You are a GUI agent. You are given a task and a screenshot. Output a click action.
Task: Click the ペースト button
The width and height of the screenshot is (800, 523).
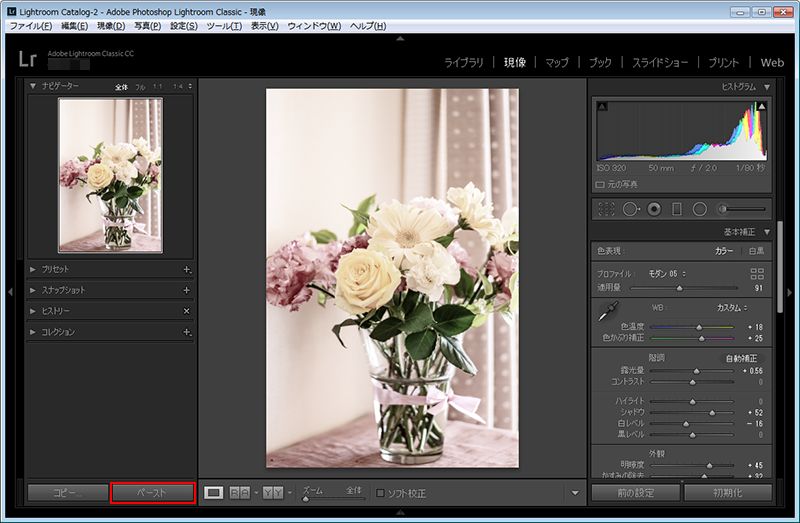pyautogui.click(x=152, y=492)
